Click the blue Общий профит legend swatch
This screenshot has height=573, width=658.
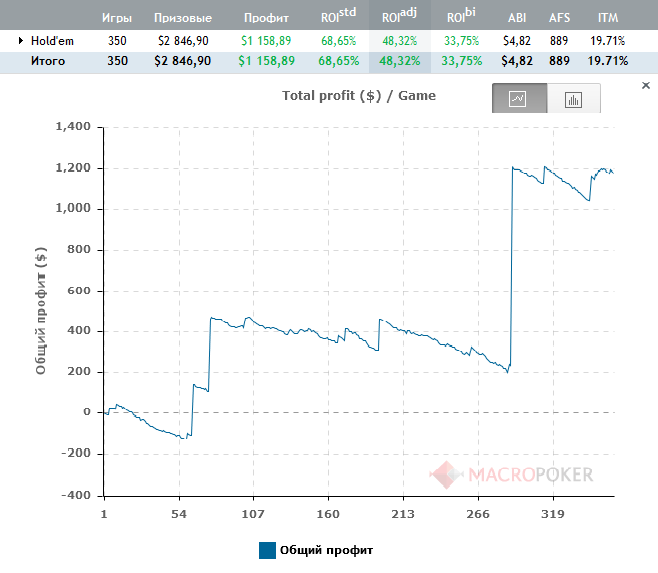[x=267, y=550]
